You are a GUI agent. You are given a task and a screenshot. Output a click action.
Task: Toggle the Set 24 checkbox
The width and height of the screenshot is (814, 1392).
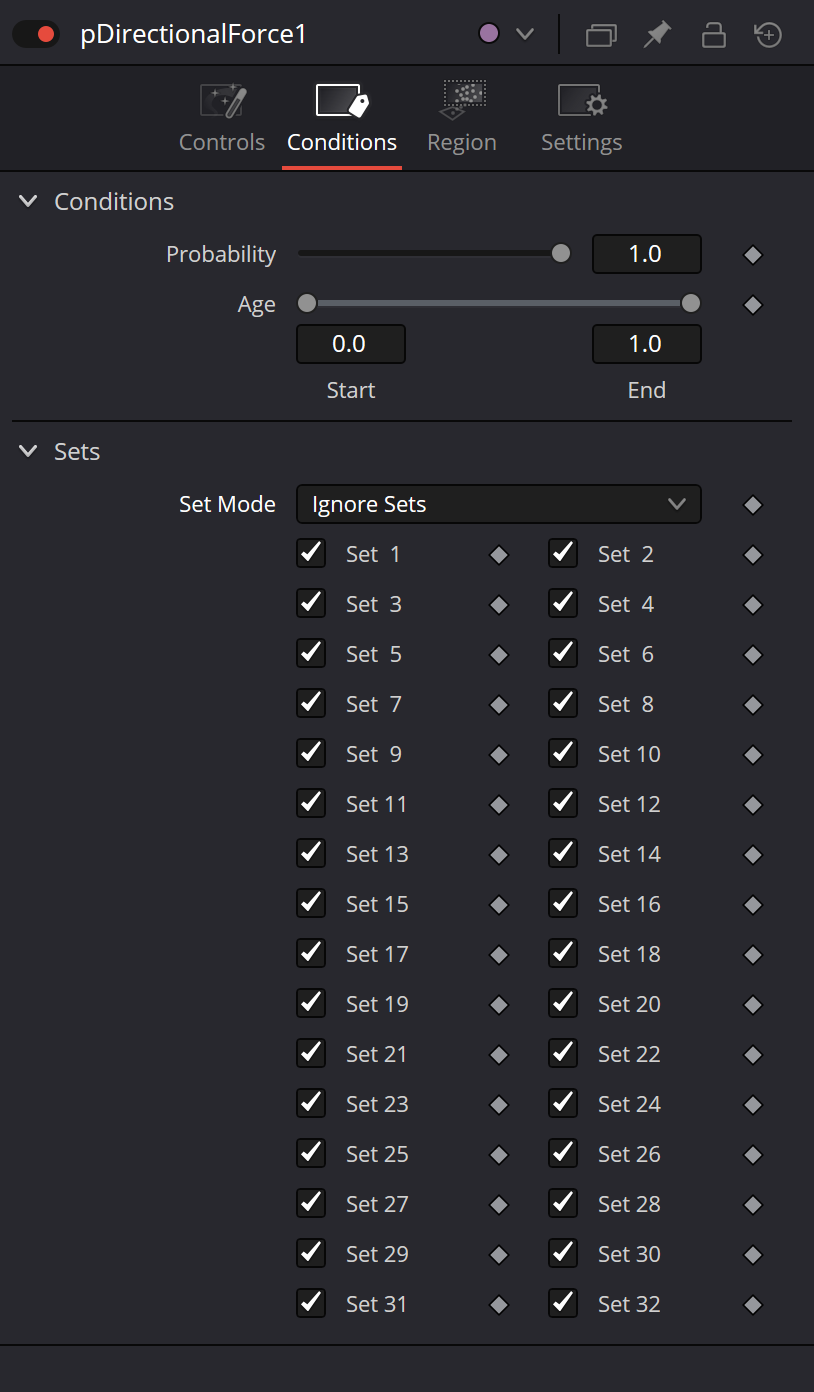(x=563, y=1103)
